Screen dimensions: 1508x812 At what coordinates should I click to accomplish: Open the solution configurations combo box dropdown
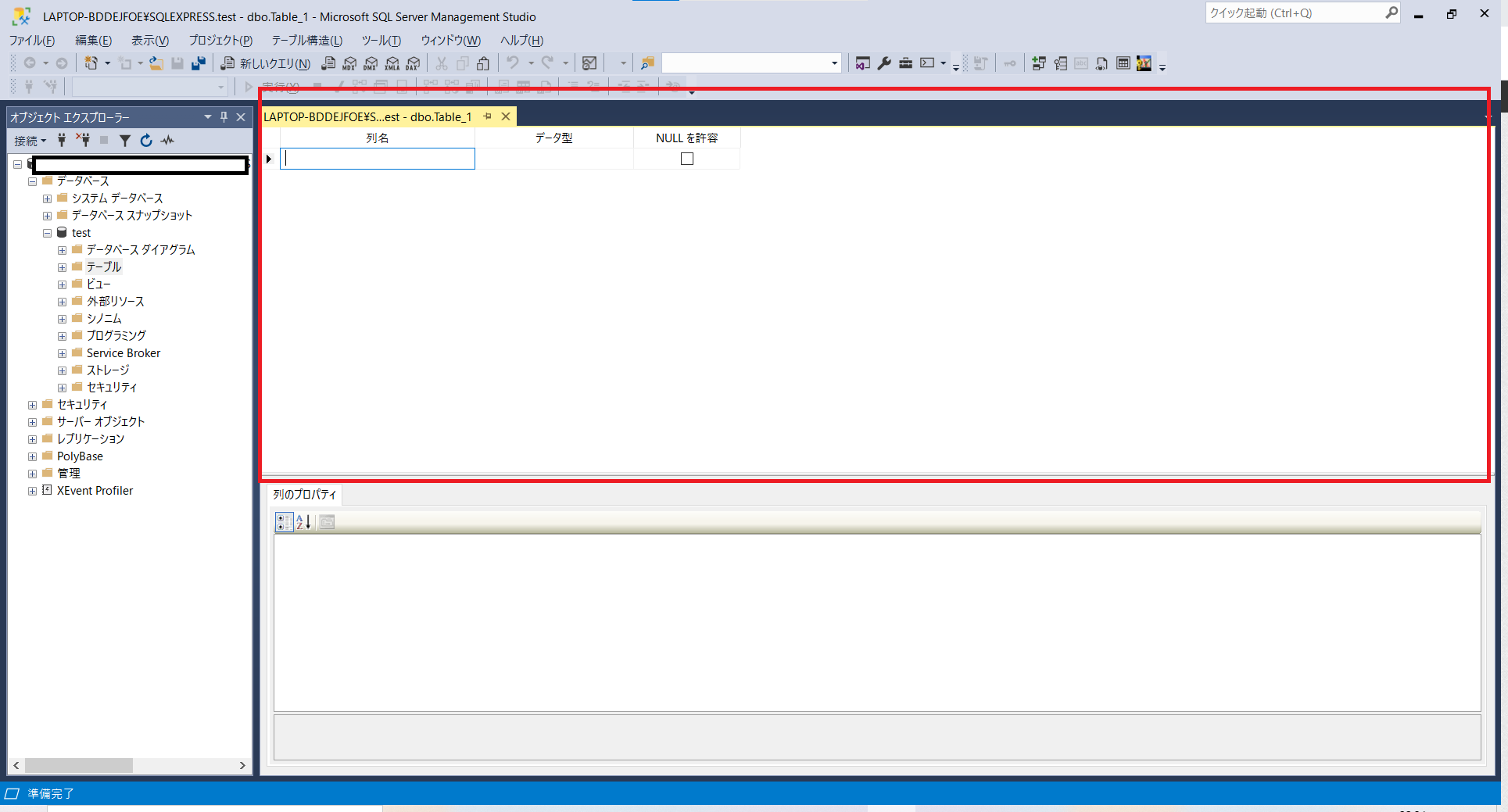pos(834,63)
